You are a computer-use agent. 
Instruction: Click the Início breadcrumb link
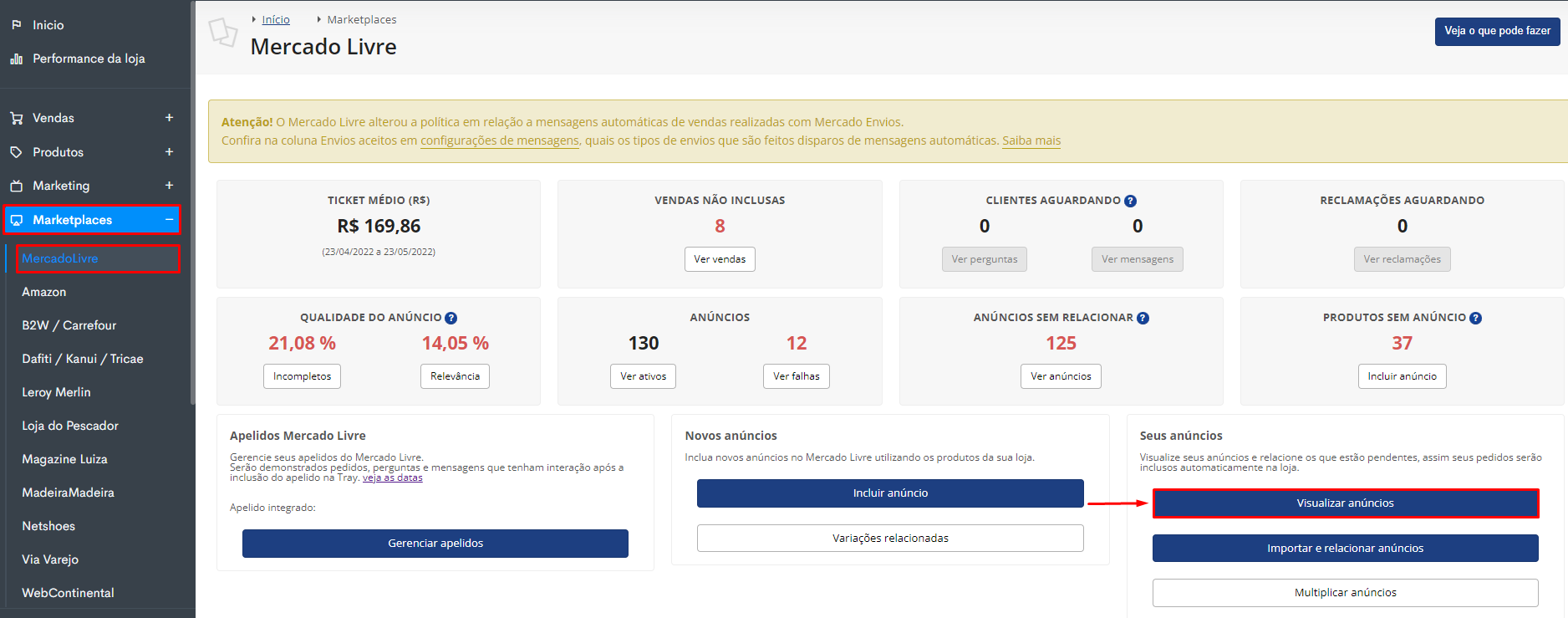click(276, 19)
